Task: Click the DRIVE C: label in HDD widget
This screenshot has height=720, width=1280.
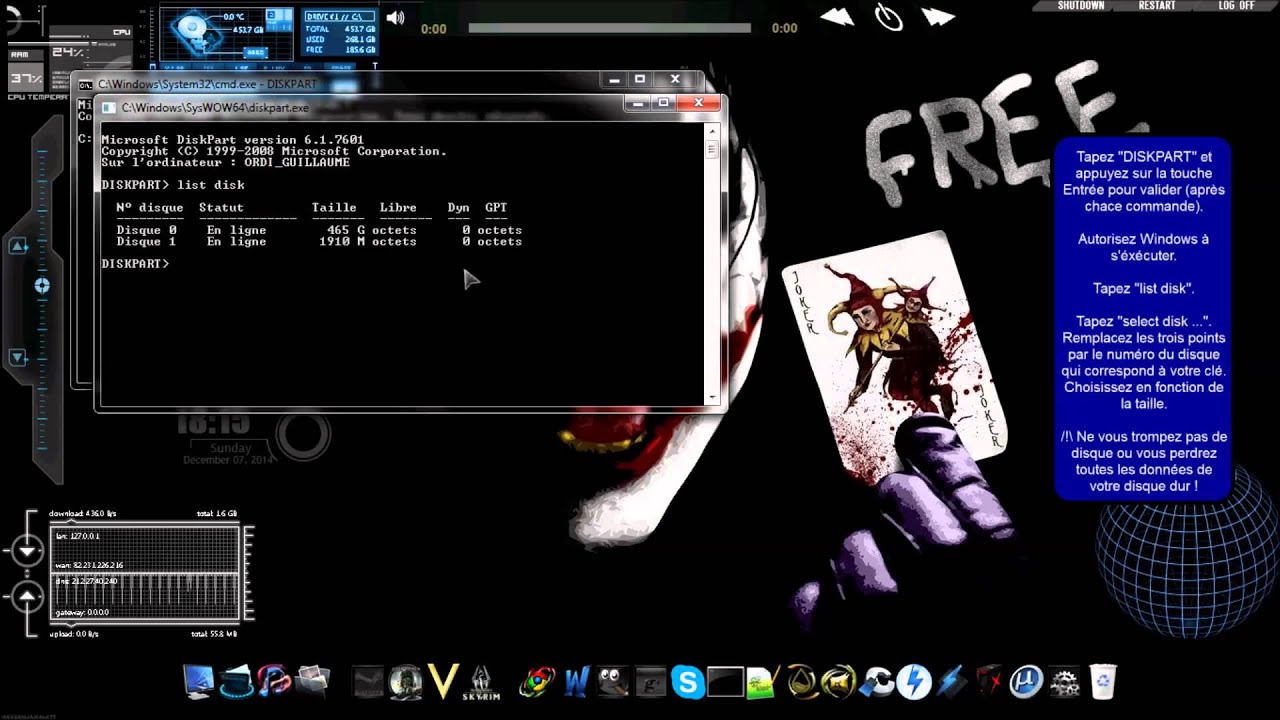Action: click(339, 18)
